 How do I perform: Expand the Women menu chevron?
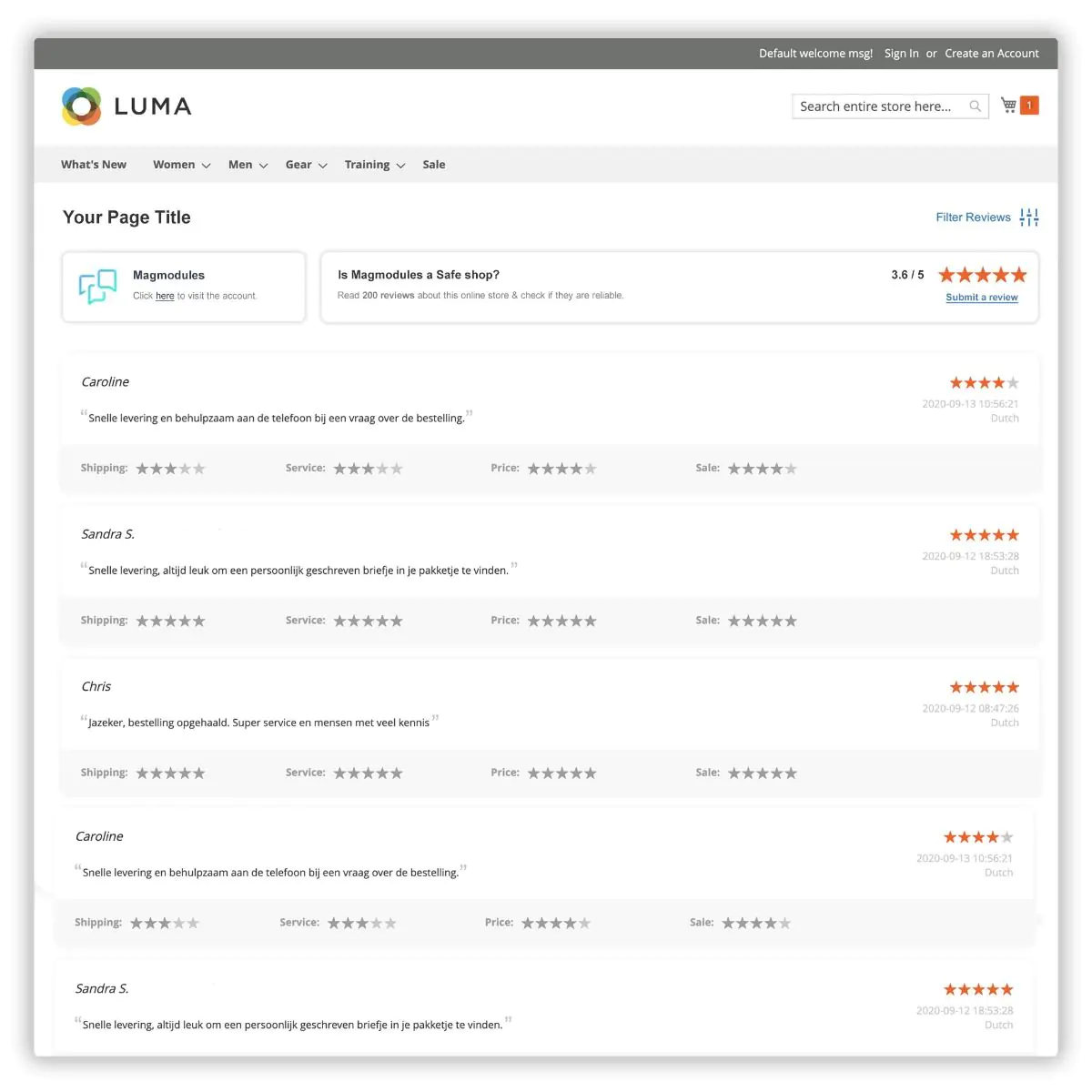point(206,166)
